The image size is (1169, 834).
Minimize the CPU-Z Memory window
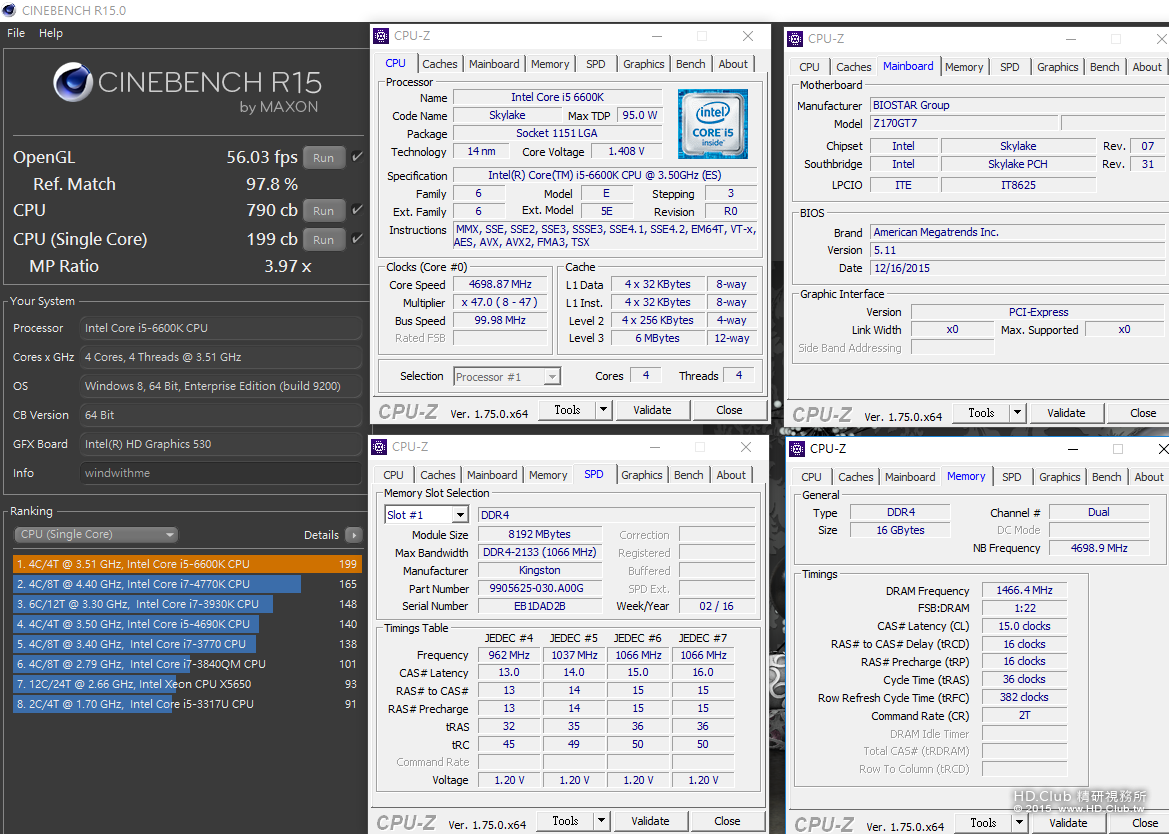click(x=1073, y=449)
